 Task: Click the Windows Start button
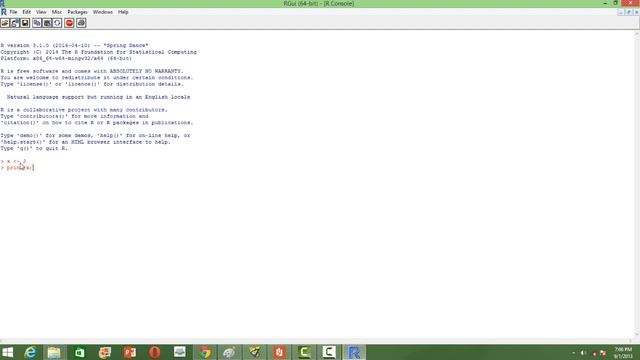(7, 352)
